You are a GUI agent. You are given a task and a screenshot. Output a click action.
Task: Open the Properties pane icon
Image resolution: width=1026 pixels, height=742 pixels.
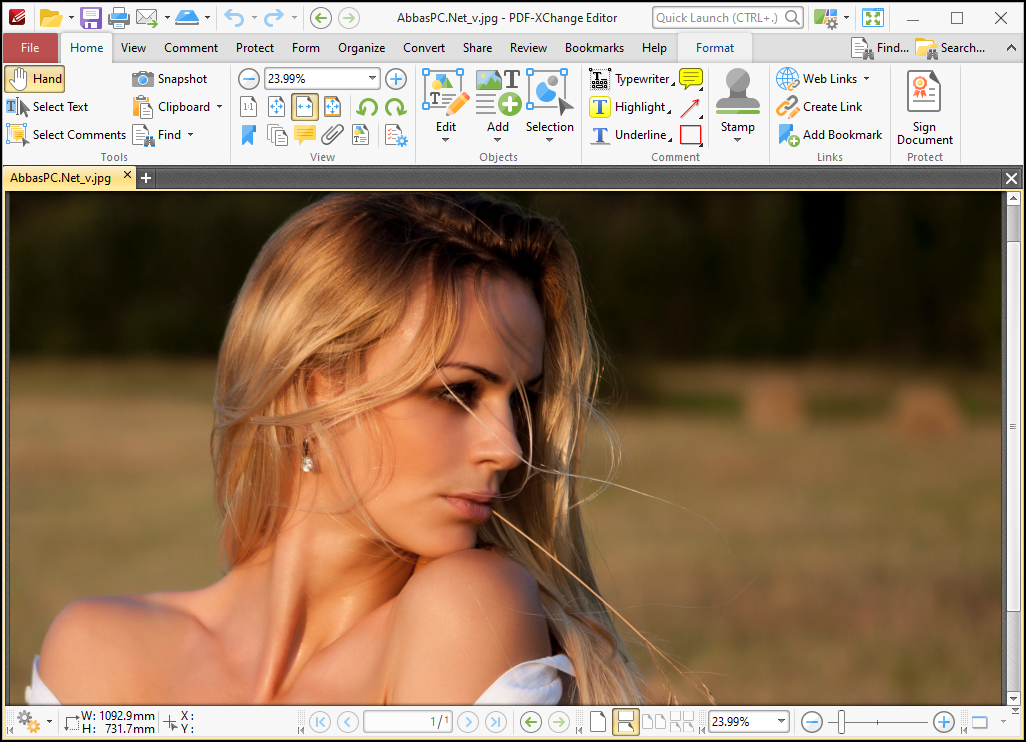[x=395, y=135]
